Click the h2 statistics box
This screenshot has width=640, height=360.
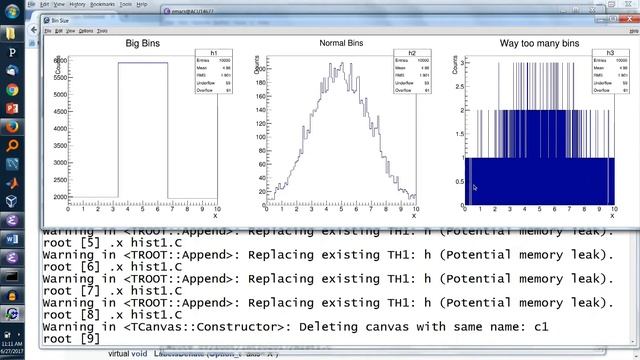pyautogui.click(x=412, y=71)
